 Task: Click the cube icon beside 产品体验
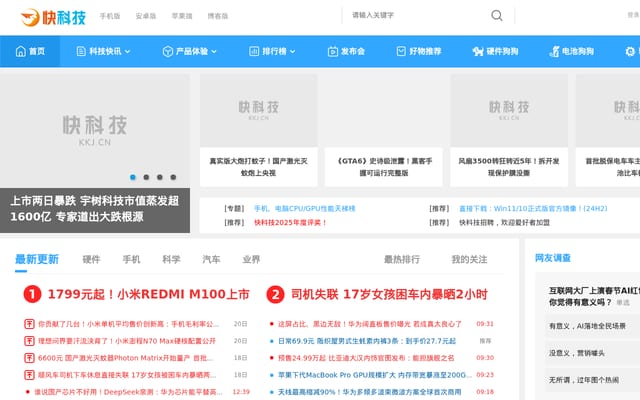(168, 51)
